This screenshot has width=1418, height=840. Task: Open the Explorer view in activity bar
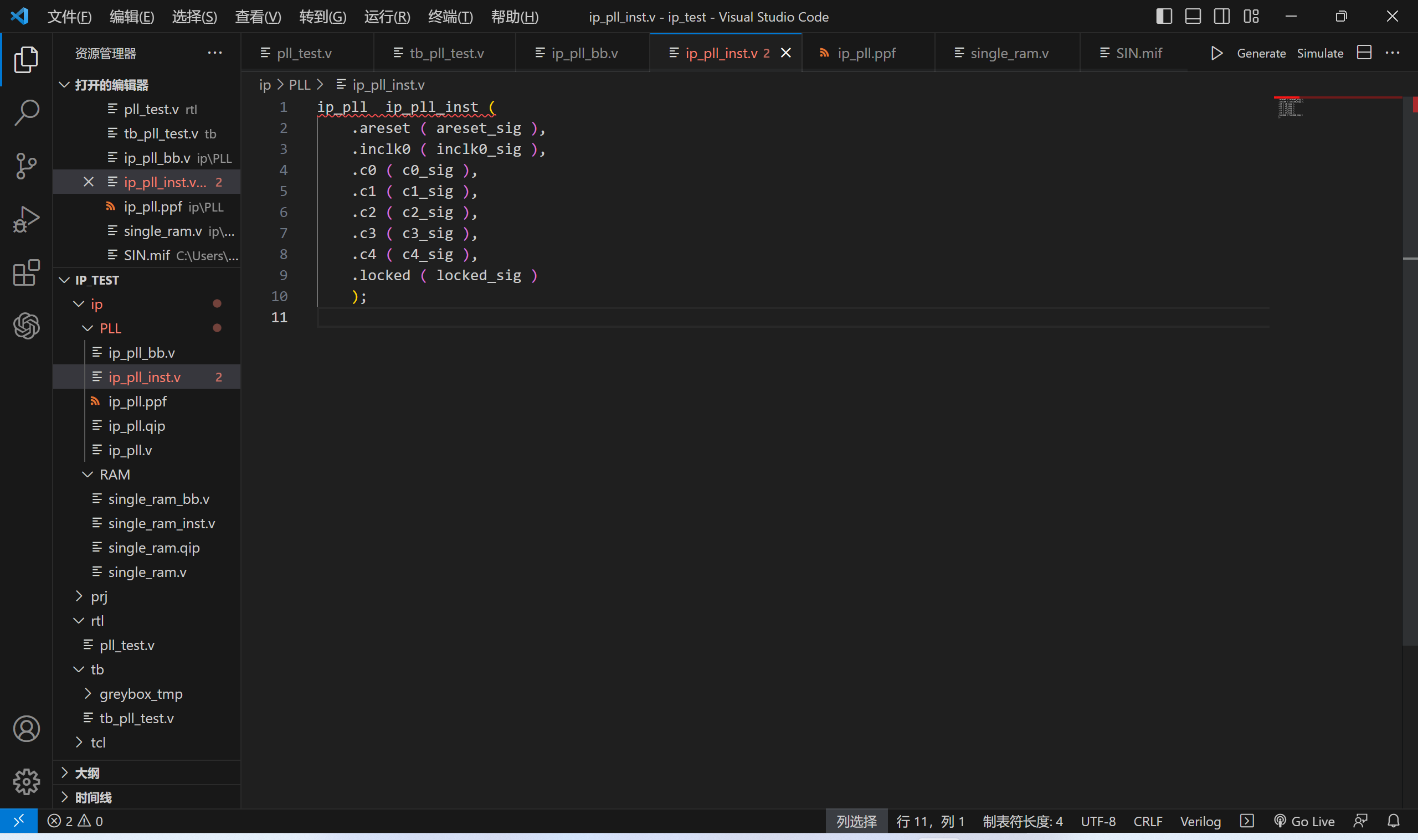pos(26,59)
